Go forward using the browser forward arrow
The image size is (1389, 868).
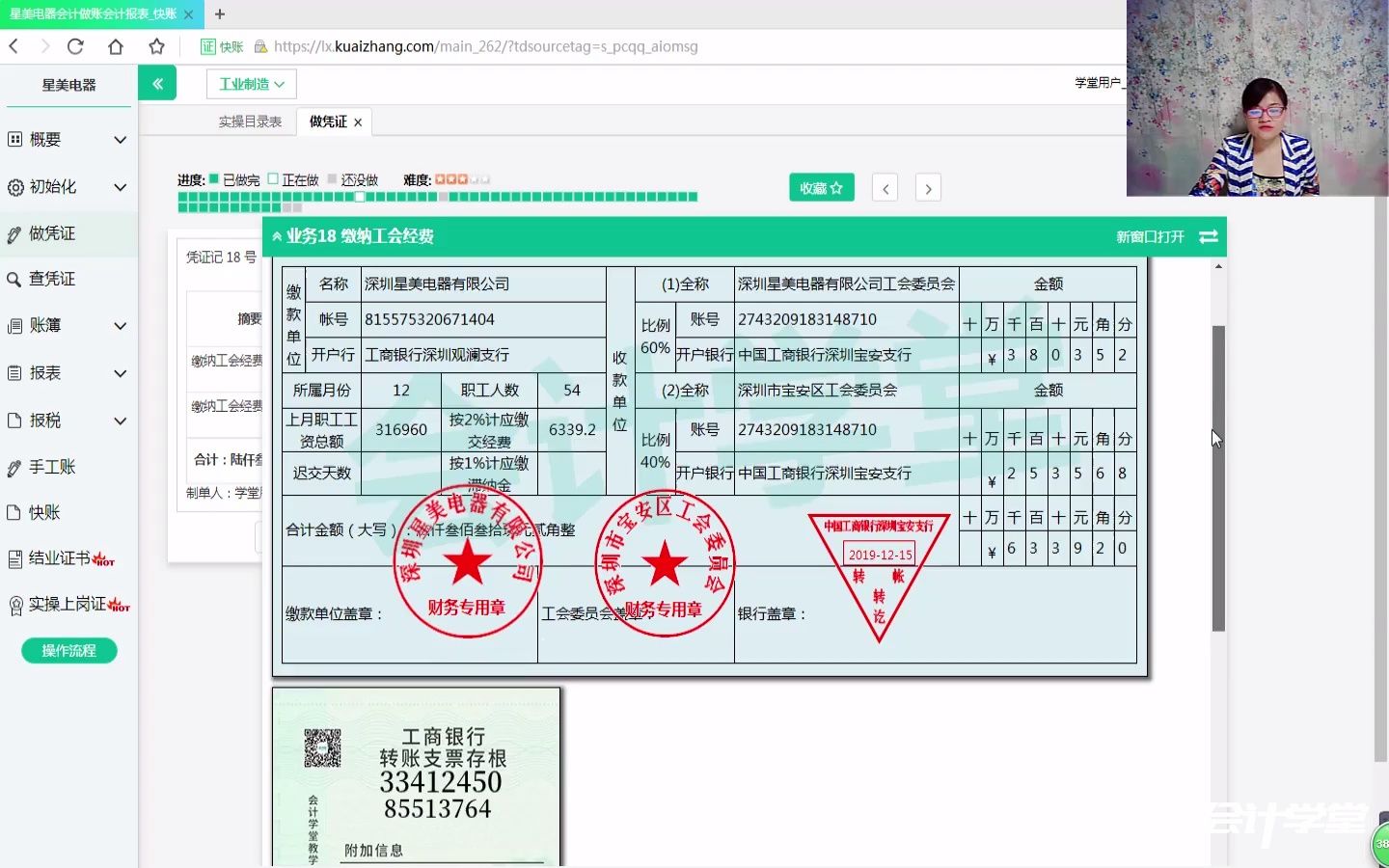[44, 46]
